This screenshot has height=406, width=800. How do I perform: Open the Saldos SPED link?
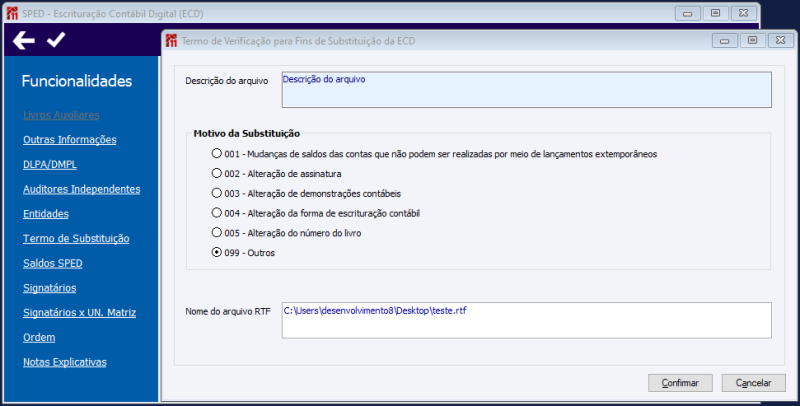click(x=53, y=263)
